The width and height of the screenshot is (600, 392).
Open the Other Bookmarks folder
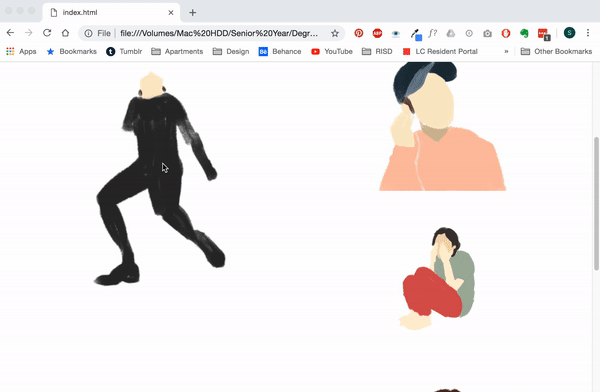point(556,51)
